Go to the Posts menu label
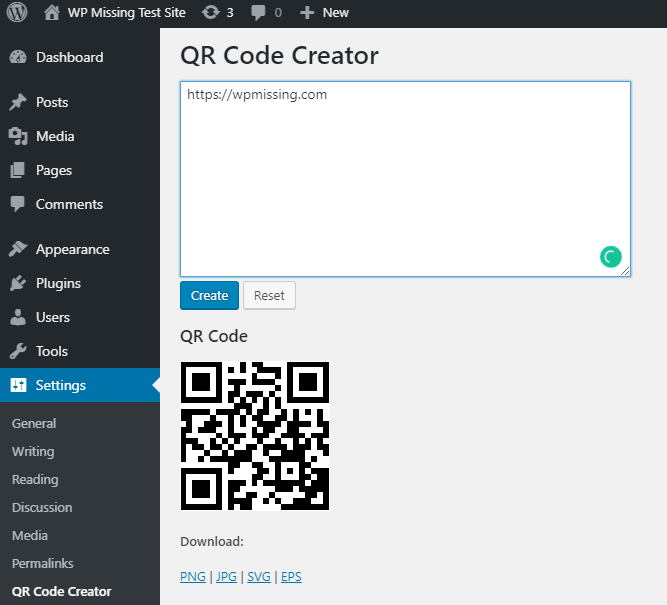 (52, 102)
